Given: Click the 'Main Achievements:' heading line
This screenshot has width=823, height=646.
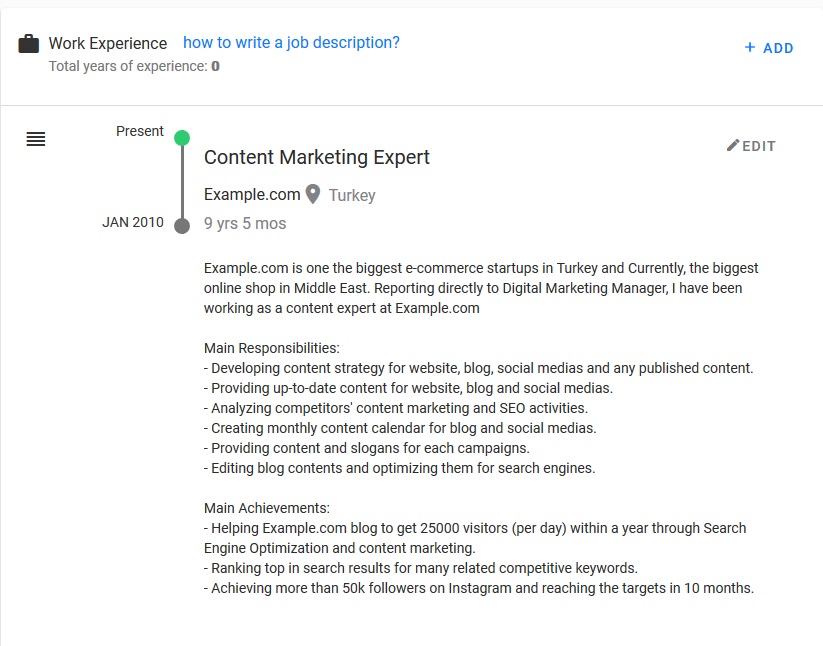Looking at the screenshot, I should (267, 508).
